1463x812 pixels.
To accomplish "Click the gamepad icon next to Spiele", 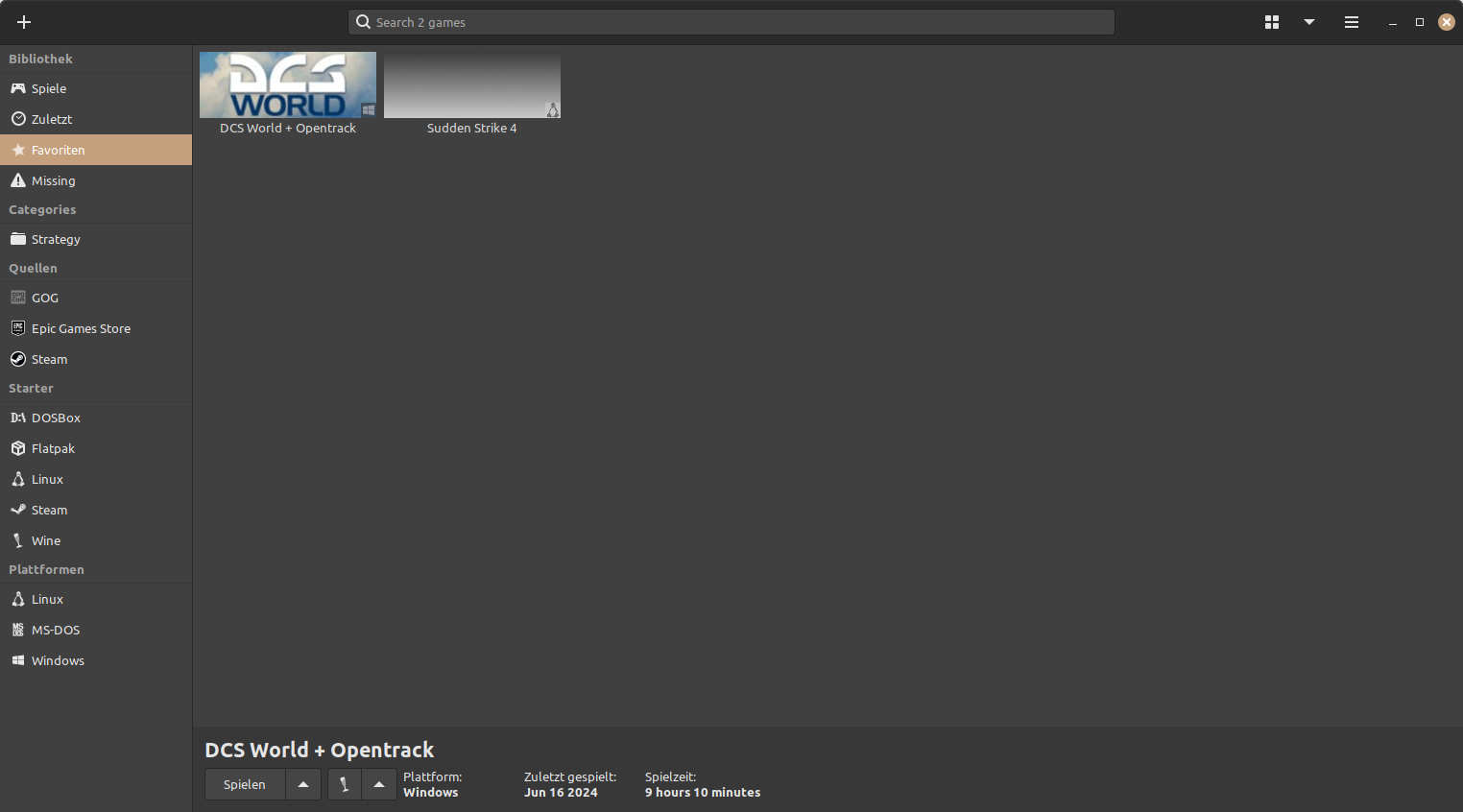I will [x=18, y=88].
